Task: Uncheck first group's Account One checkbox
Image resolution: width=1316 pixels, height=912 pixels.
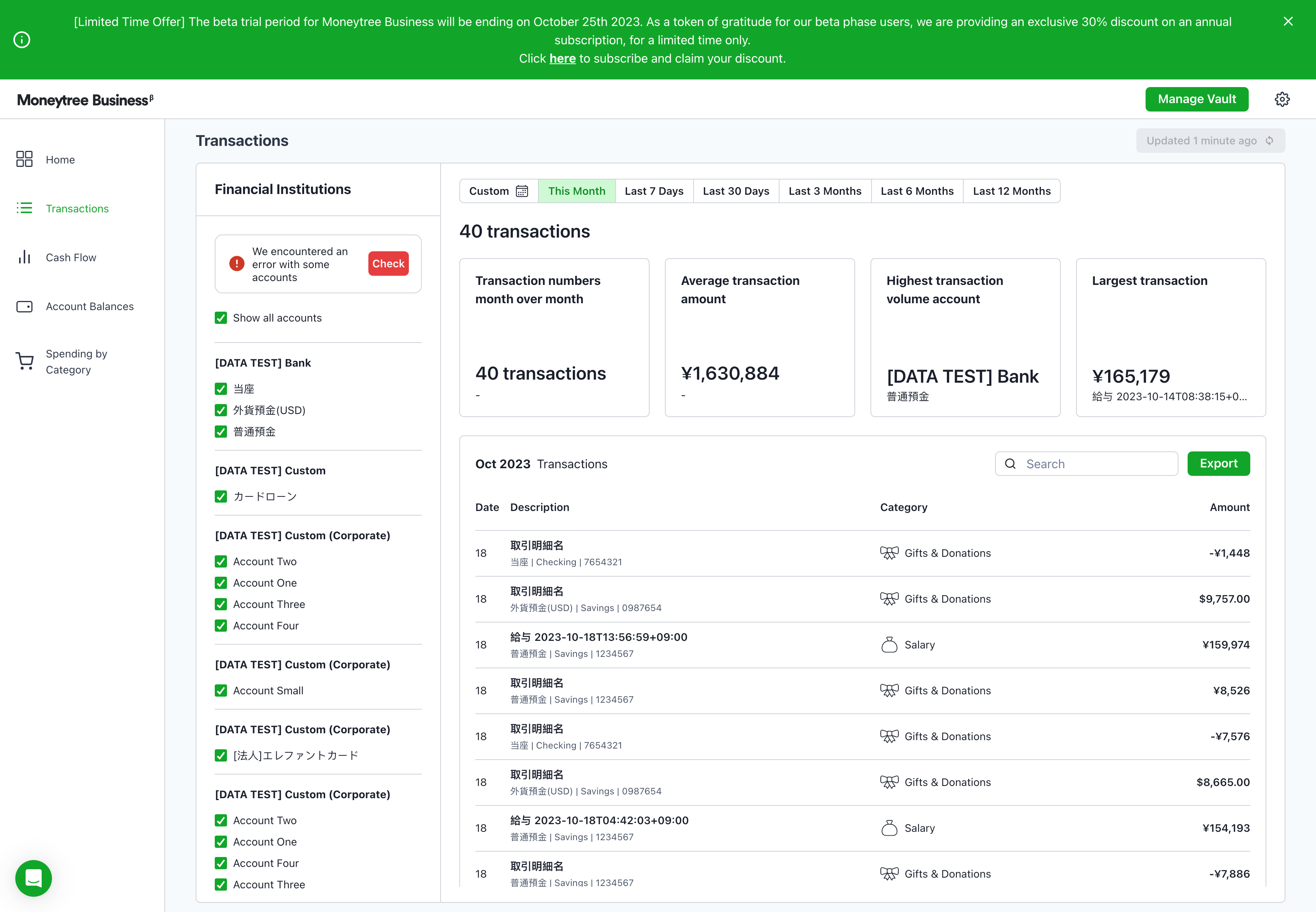Action: click(220, 582)
